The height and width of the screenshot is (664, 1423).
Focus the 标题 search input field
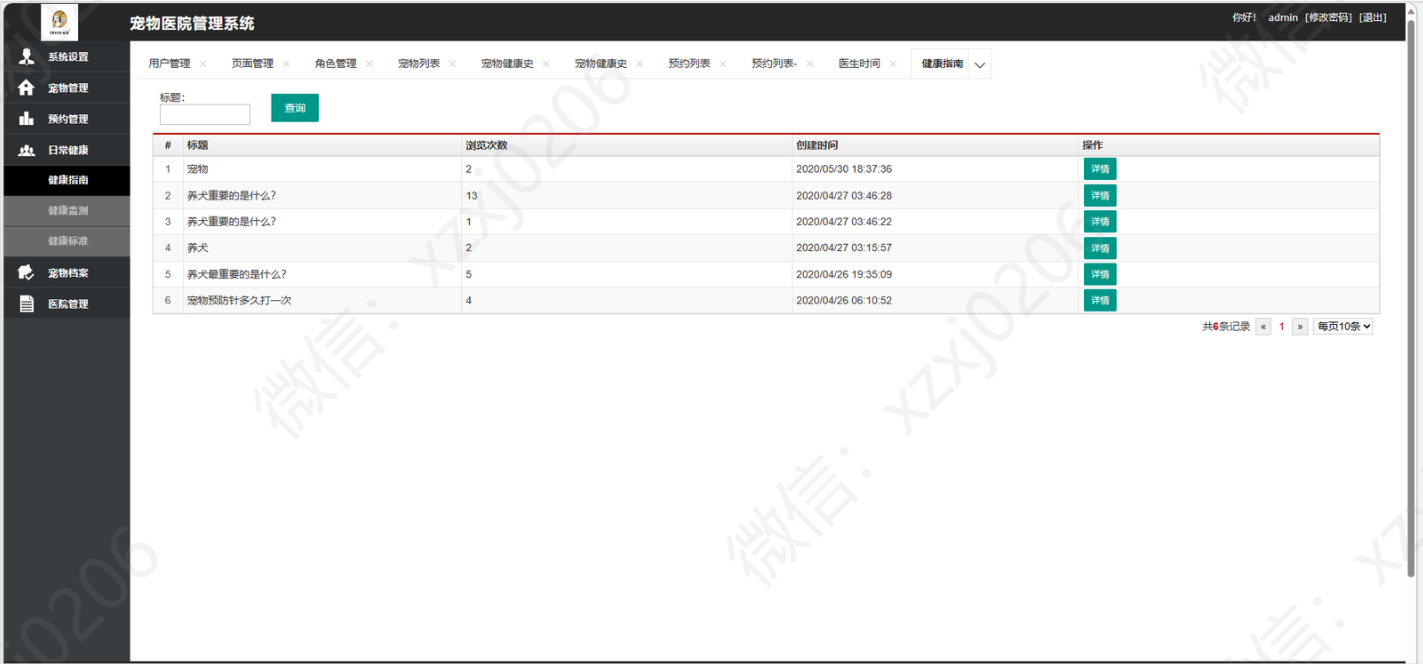point(205,115)
